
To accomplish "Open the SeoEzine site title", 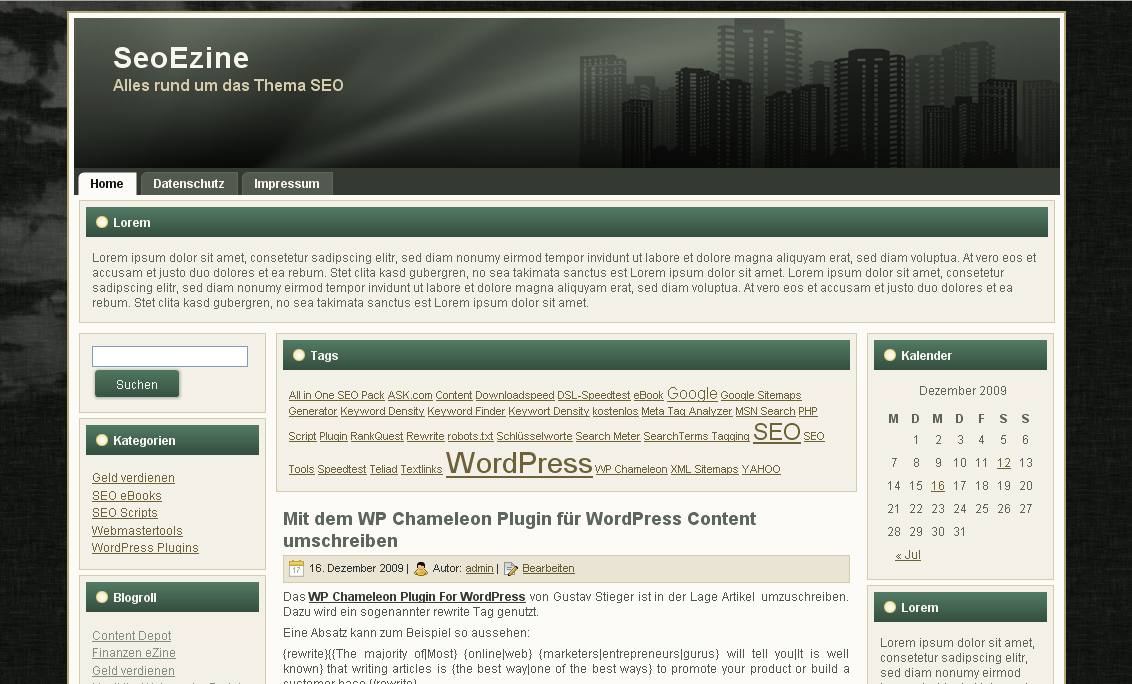I will click(x=181, y=58).
